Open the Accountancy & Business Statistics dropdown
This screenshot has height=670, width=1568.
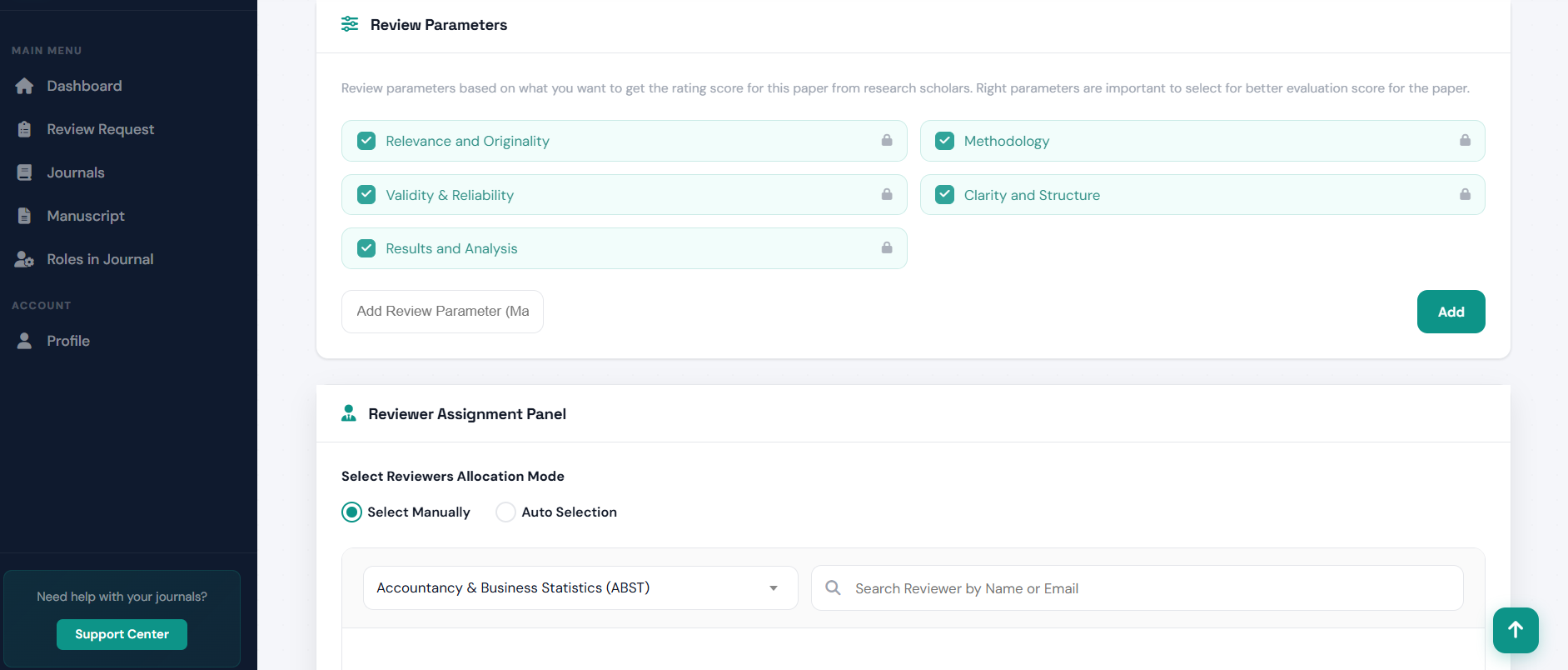[580, 587]
